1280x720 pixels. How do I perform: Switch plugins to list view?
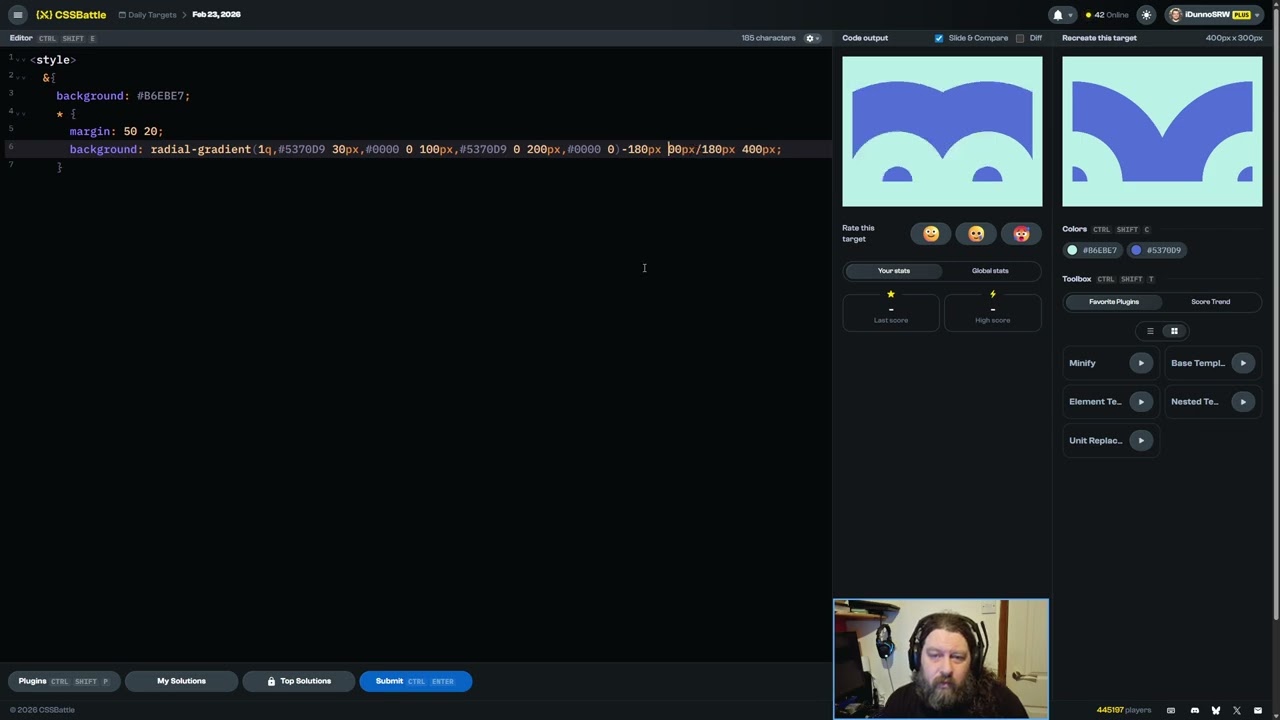[1150, 331]
